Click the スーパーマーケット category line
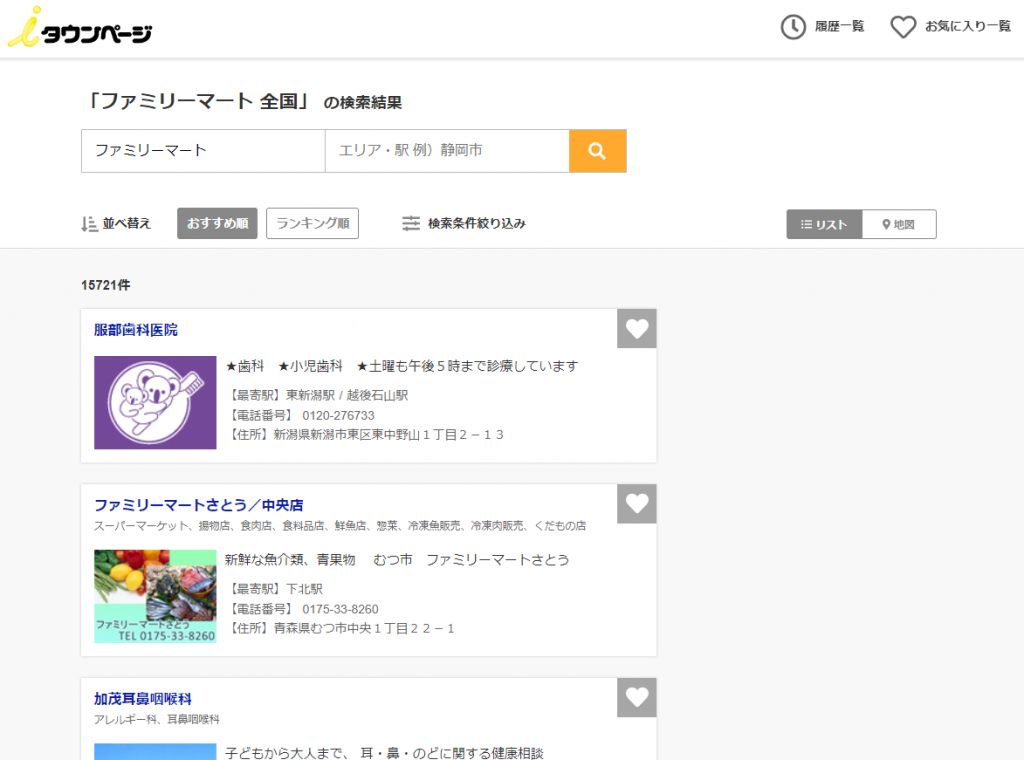 [x=340, y=526]
